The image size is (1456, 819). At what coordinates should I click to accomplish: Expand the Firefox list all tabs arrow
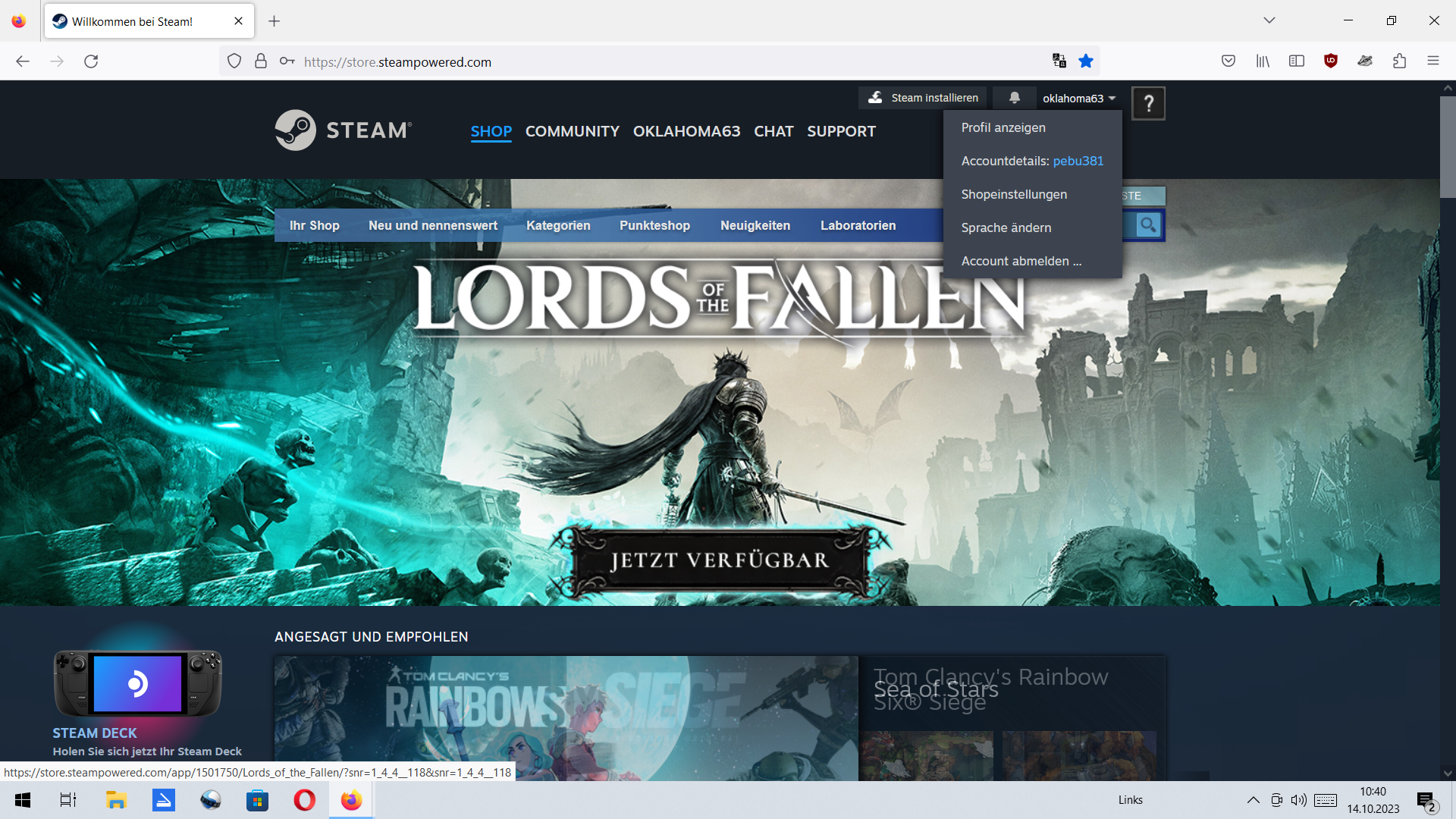1269,20
